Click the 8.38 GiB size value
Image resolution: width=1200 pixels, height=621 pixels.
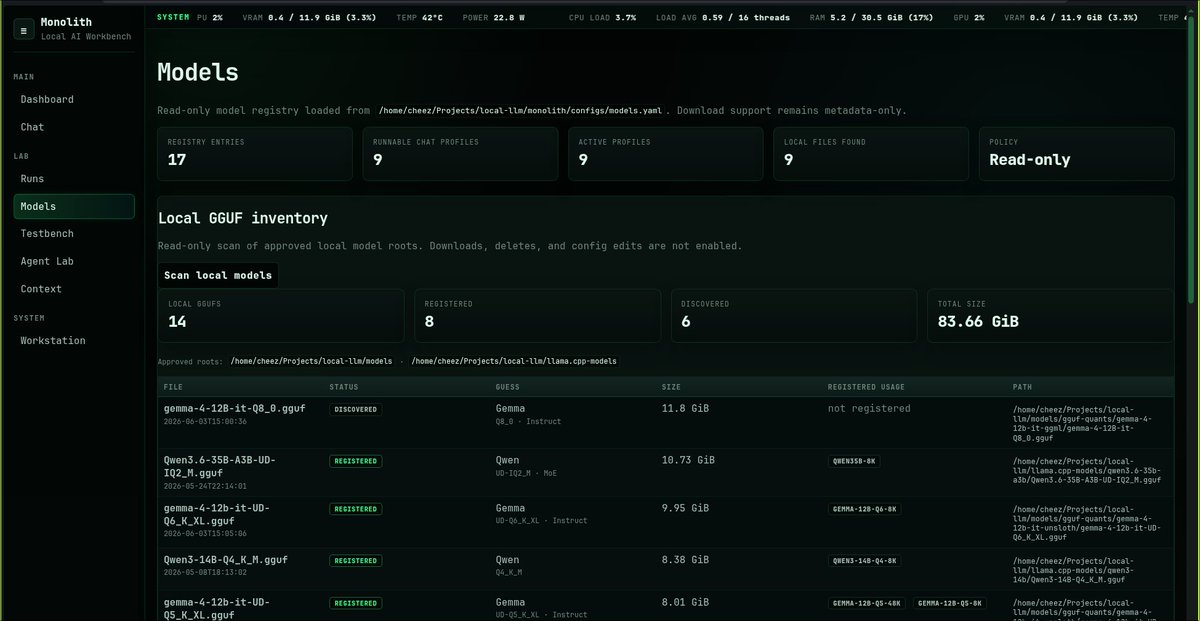685,560
